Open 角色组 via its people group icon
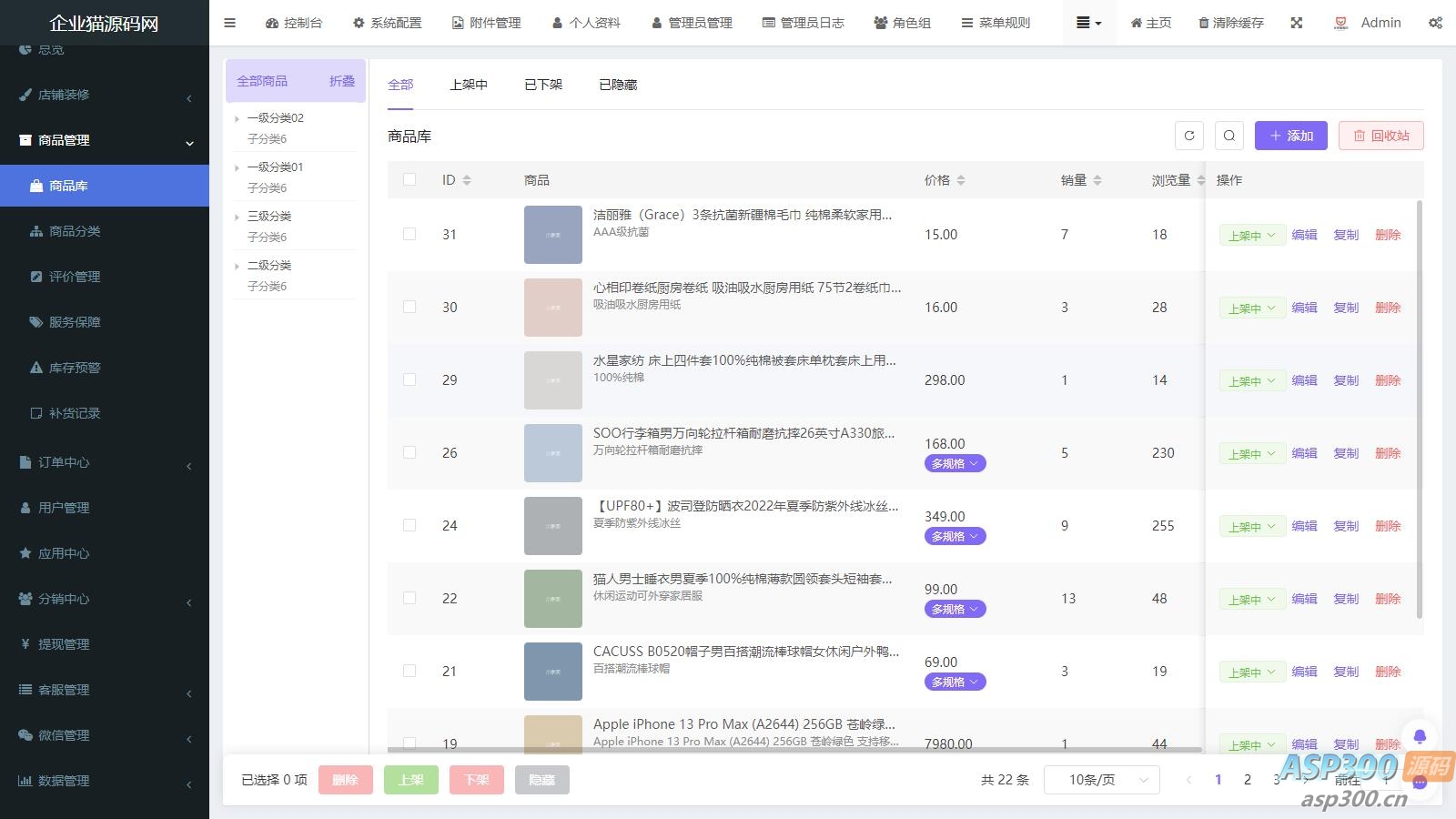Image resolution: width=1456 pixels, height=819 pixels. point(879,23)
